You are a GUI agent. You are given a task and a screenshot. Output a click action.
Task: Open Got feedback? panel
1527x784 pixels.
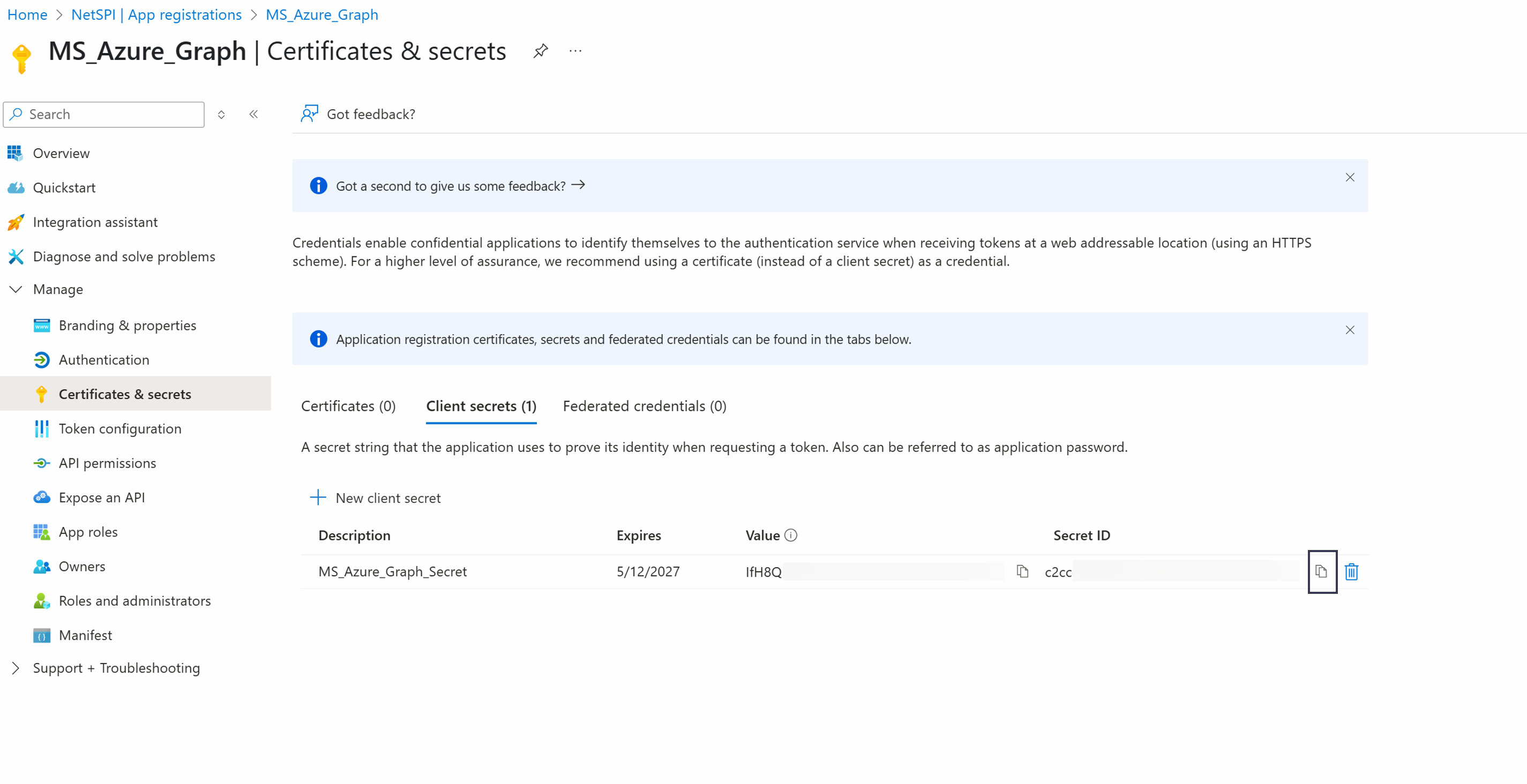[358, 114]
